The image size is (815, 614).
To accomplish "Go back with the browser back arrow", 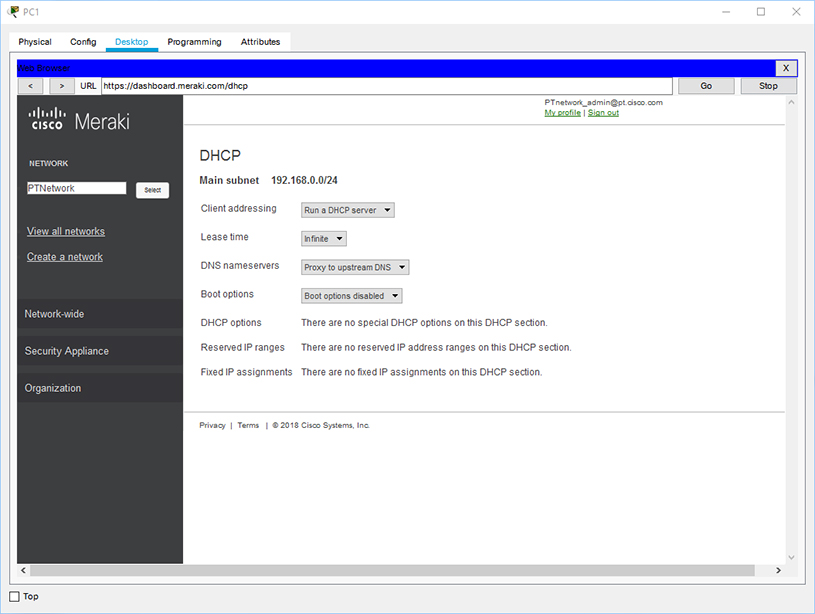I will (31, 86).
